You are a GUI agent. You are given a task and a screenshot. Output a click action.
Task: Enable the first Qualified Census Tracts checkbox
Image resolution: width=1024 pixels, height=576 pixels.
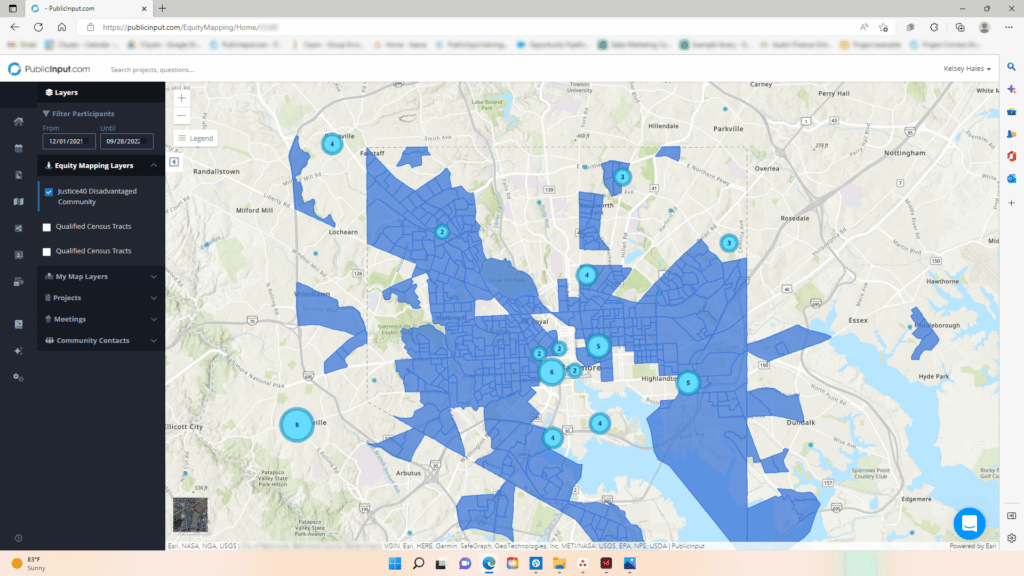click(47, 227)
